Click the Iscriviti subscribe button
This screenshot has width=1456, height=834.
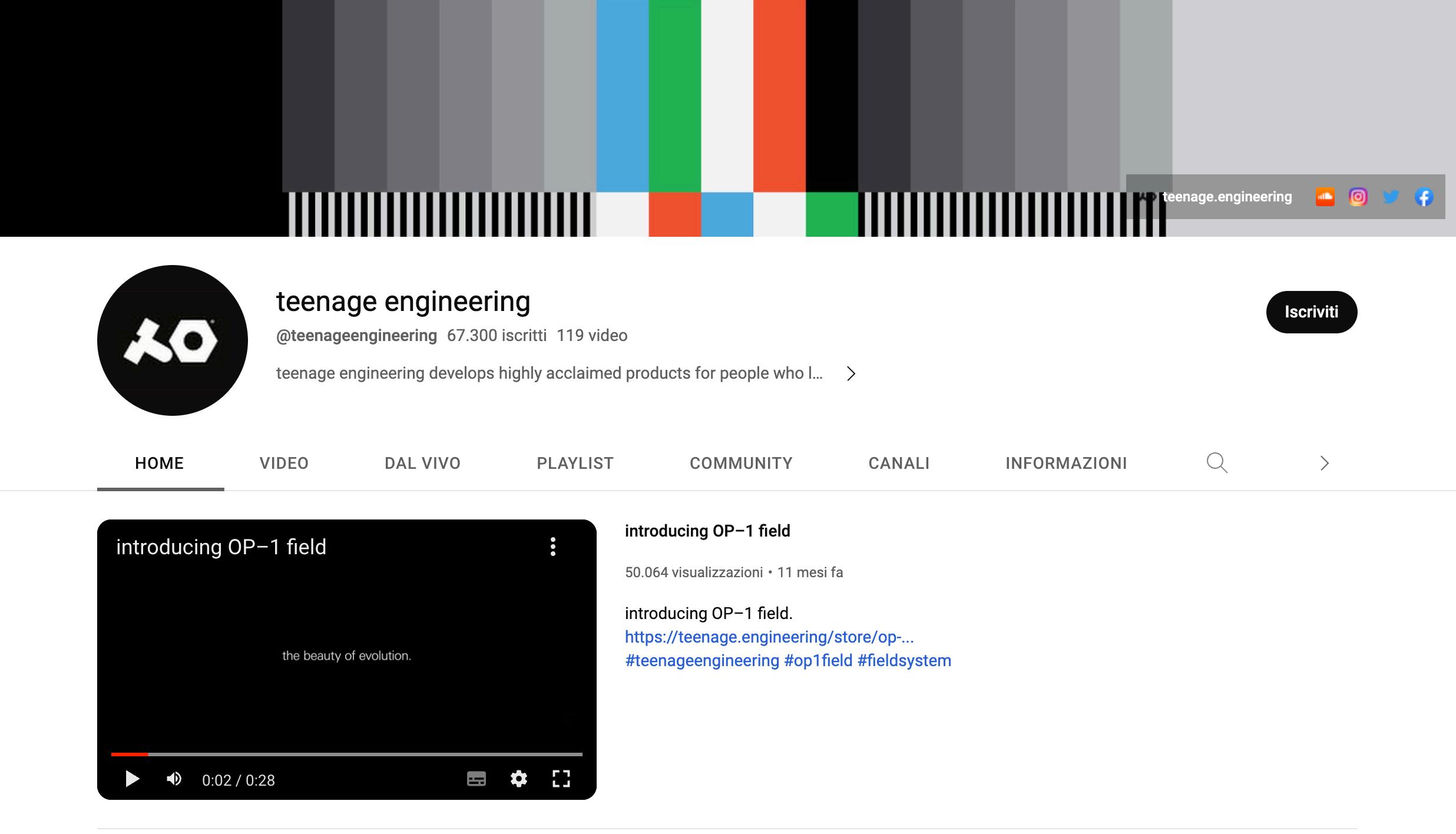point(1311,312)
